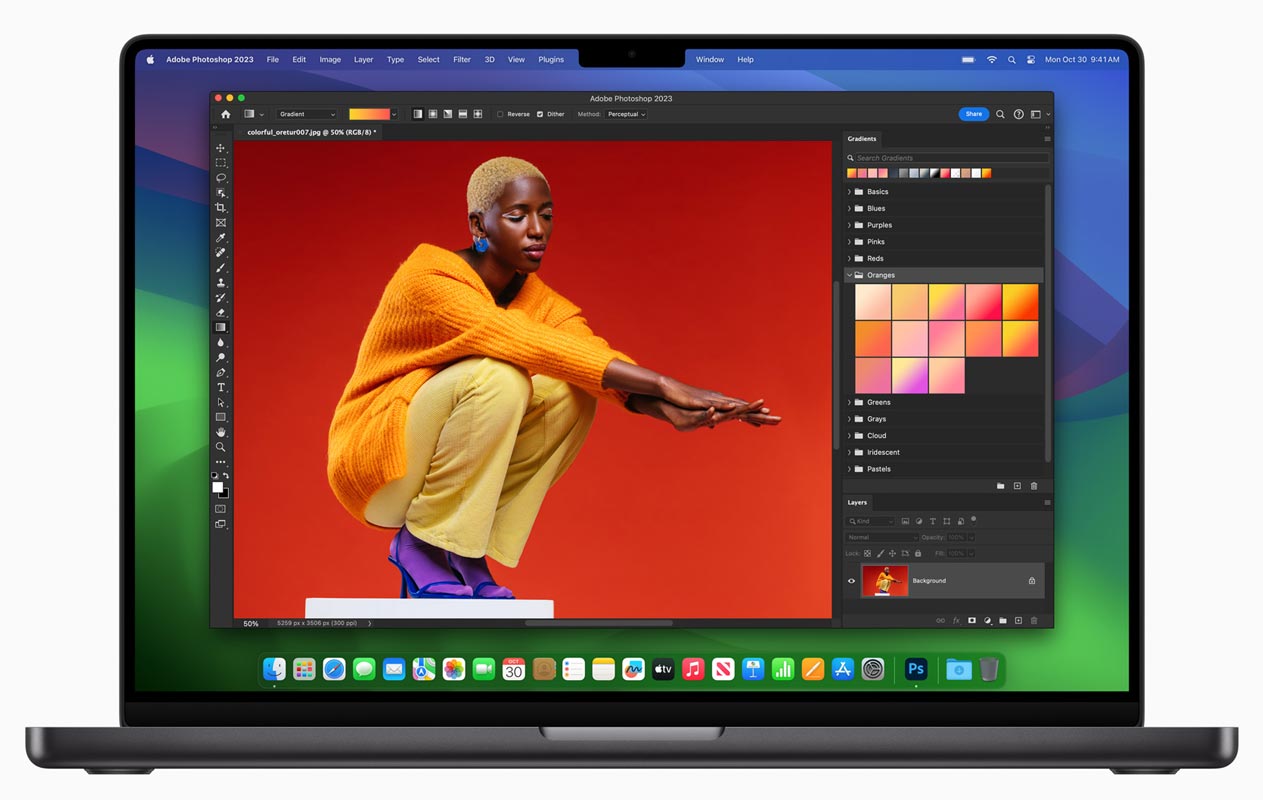Select the Crop tool
1263x800 pixels.
pyautogui.click(x=221, y=208)
